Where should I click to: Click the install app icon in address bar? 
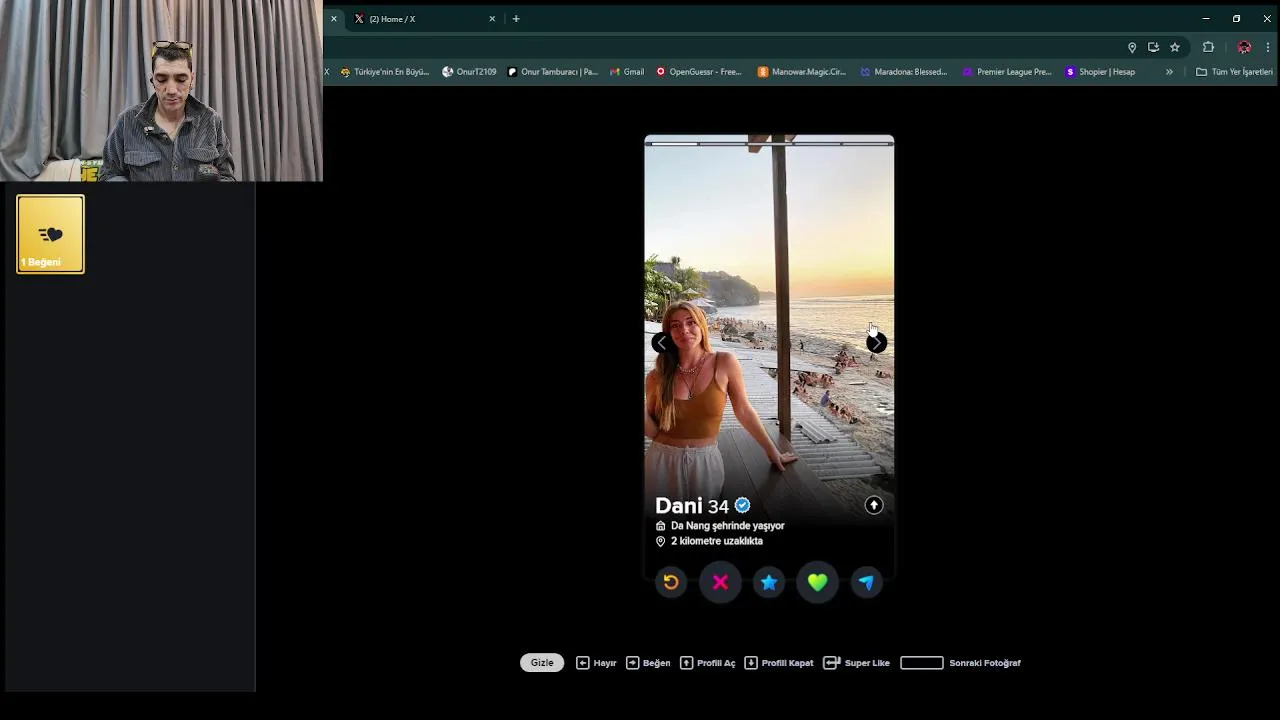[x=1153, y=47]
